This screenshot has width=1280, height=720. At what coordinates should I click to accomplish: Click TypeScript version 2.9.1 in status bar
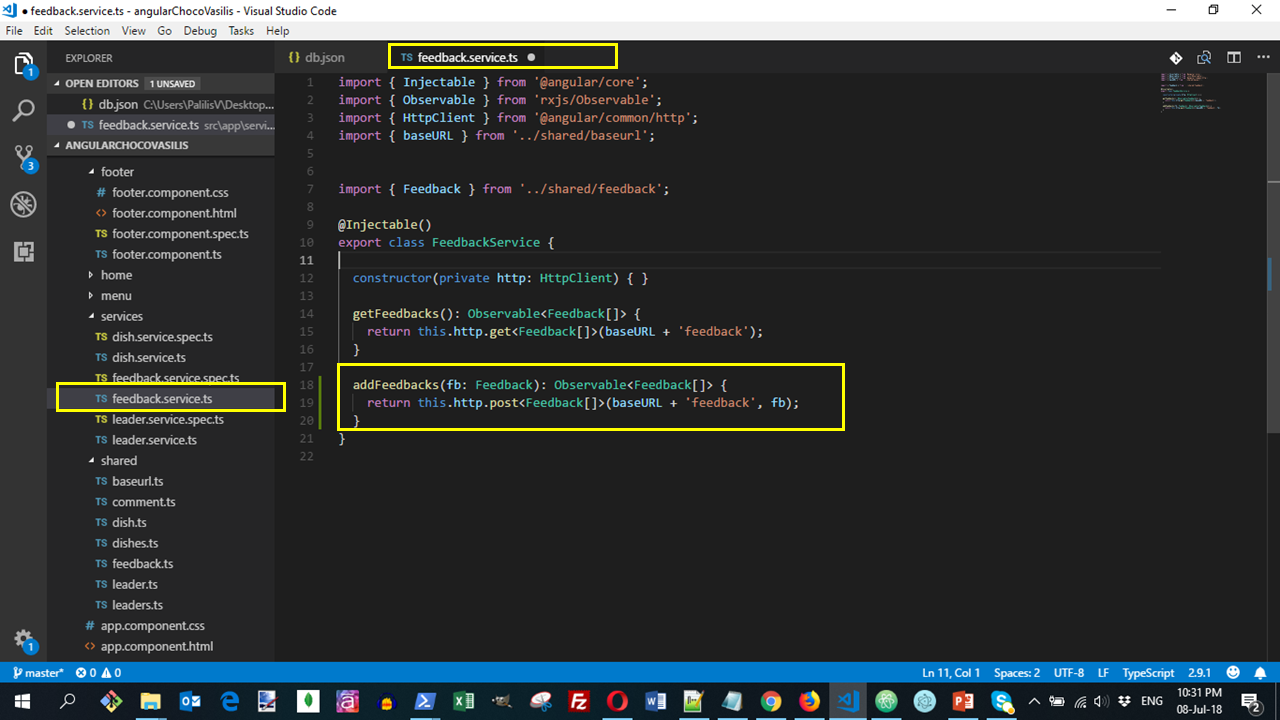pos(1198,673)
